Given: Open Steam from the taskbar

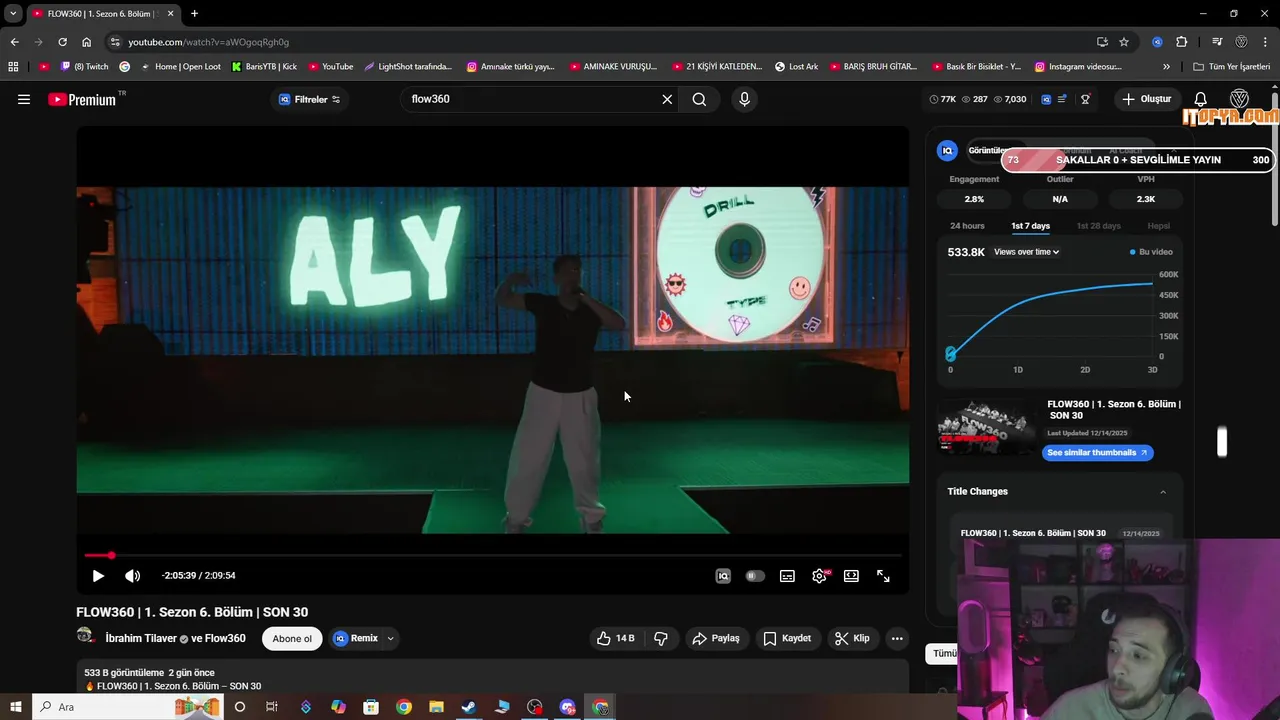Looking at the screenshot, I should pos(468,707).
